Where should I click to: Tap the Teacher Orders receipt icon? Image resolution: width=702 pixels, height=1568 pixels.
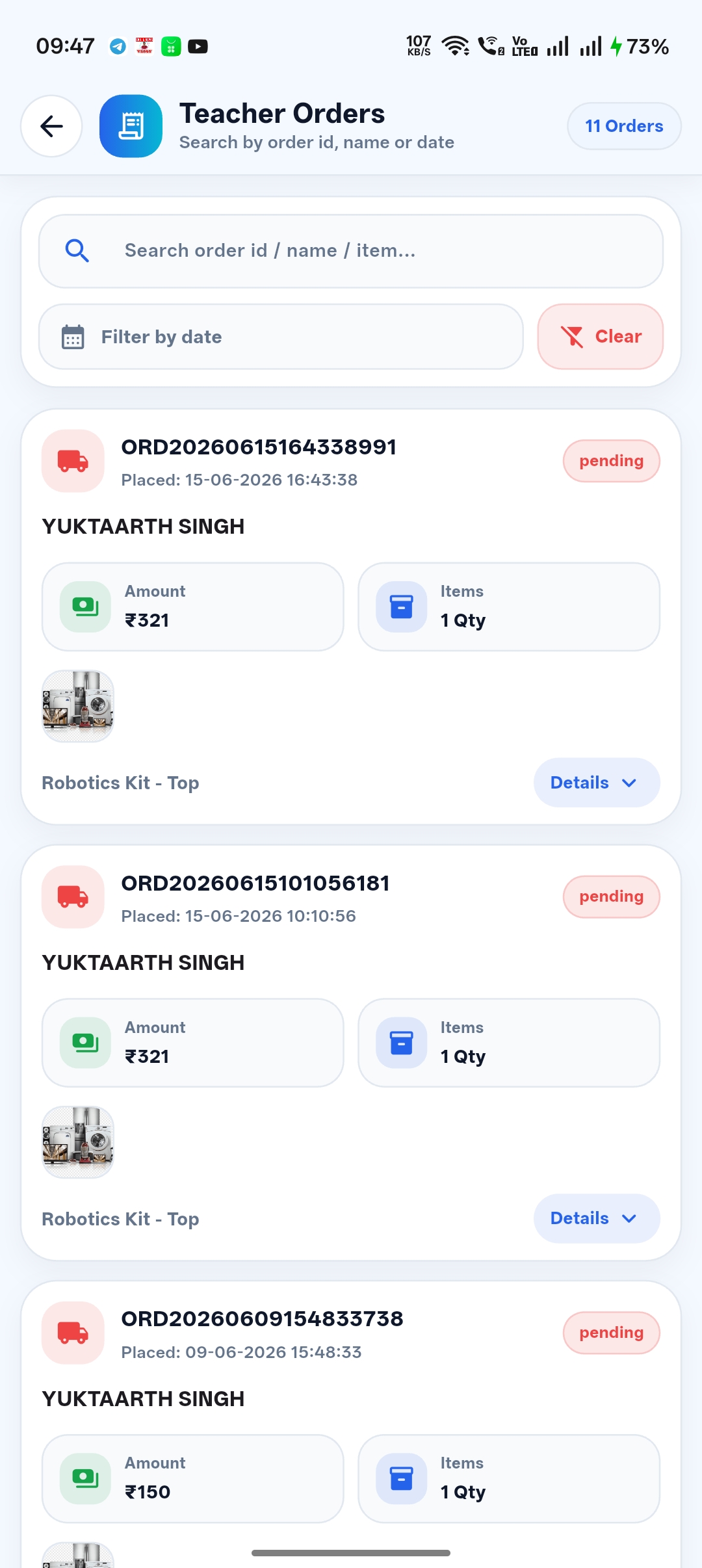[x=131, y=126]
